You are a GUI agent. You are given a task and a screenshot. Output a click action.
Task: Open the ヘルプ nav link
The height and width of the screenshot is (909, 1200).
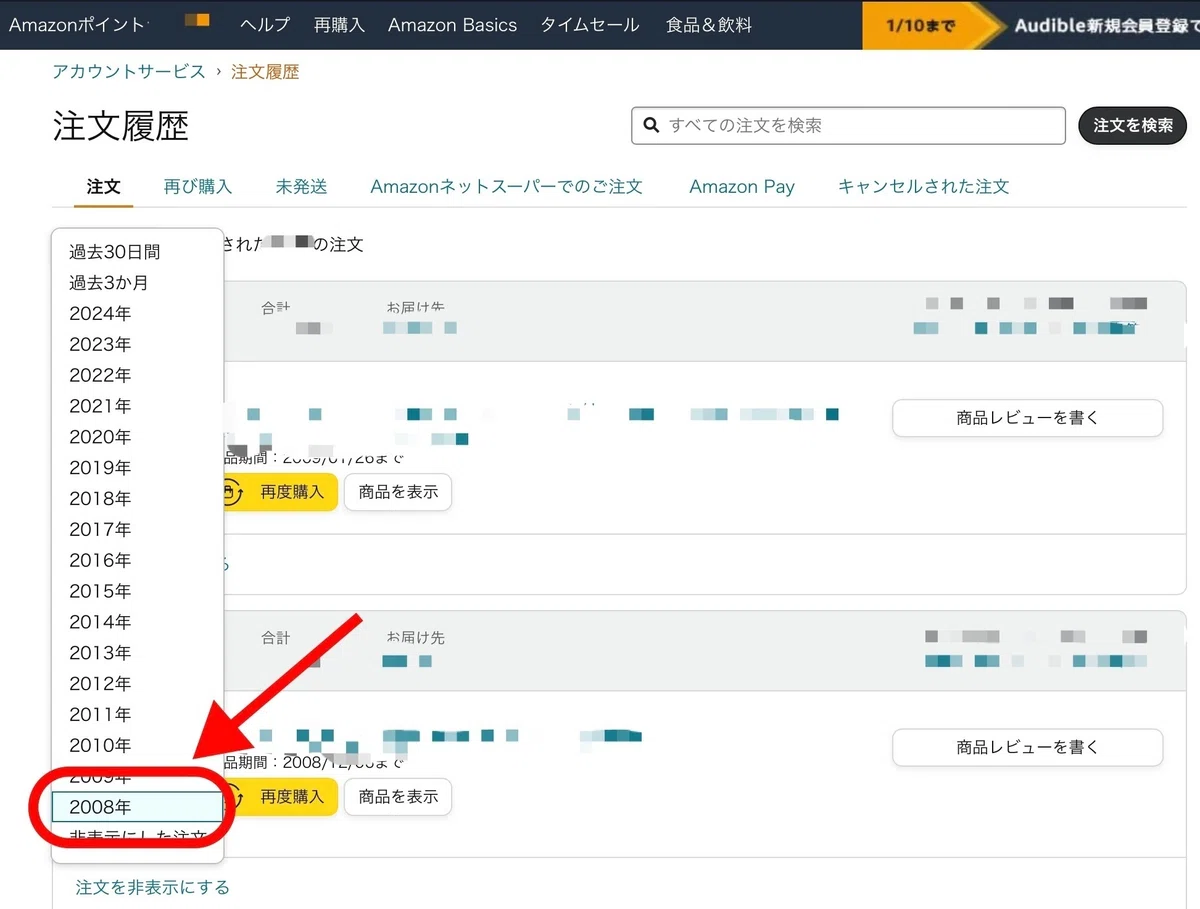tap(265, 25)
